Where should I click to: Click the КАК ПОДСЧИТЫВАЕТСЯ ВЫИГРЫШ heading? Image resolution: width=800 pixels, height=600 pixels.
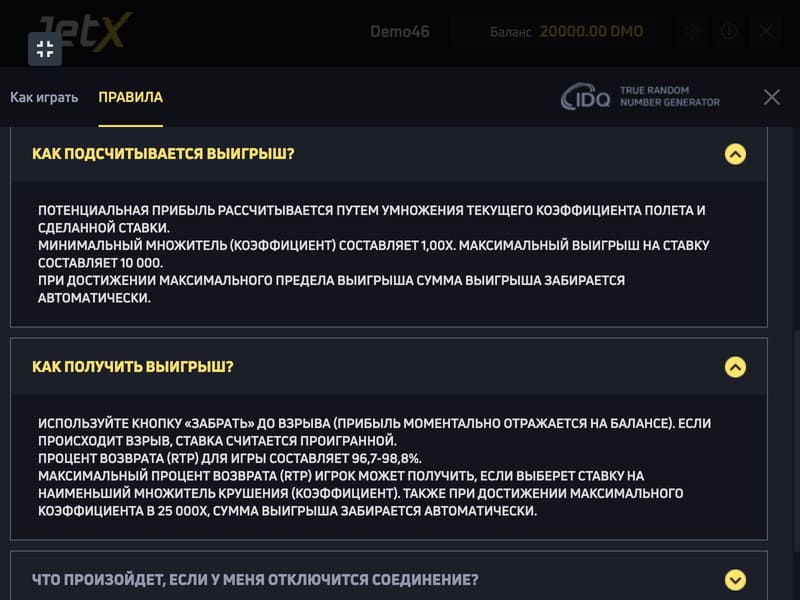pos(163,154)
